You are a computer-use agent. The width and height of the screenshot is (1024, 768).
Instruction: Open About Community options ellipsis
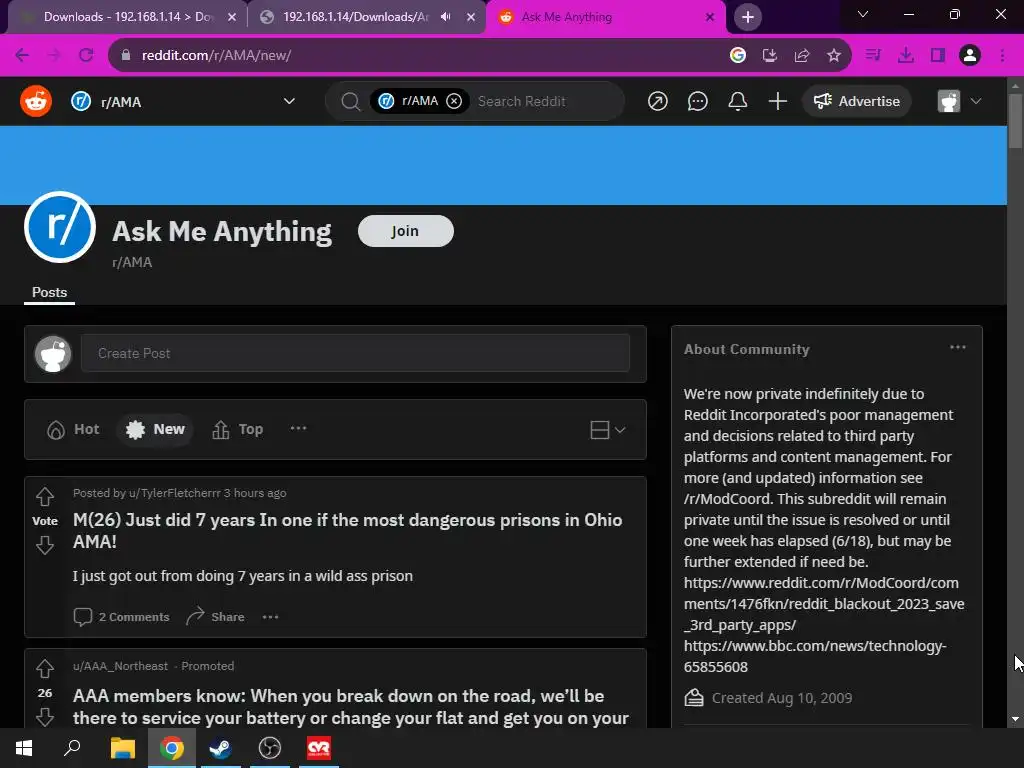[957, 347]
